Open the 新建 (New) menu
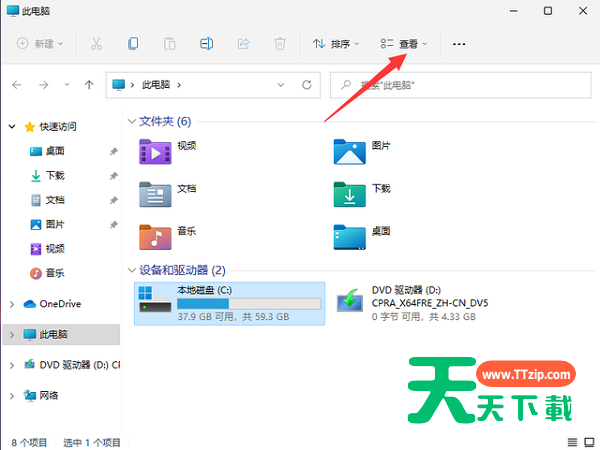The image size is (600, 450). (40, 44)
